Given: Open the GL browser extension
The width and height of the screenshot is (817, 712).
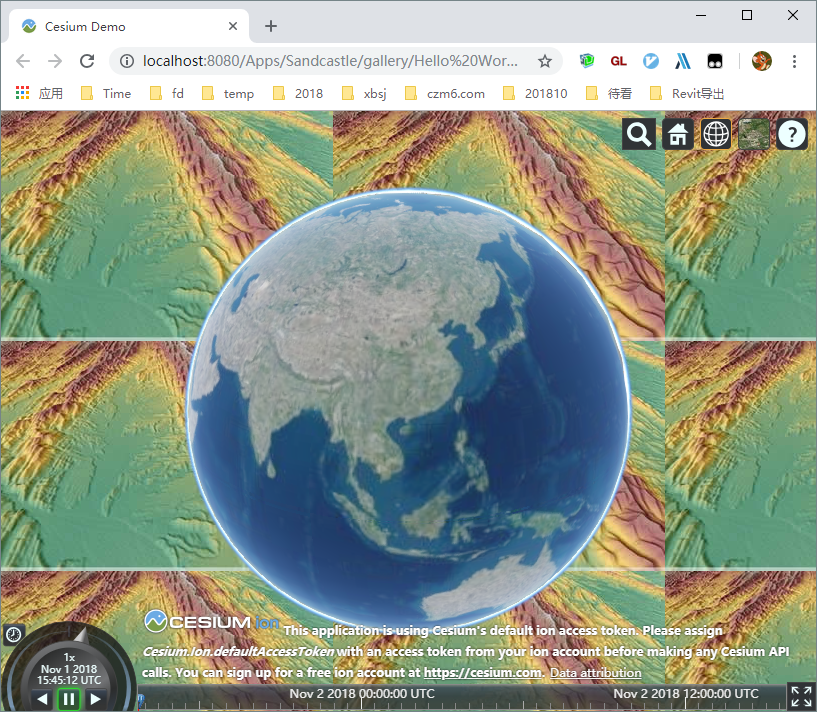Looking at the screenshot, I should pos(618,61).
